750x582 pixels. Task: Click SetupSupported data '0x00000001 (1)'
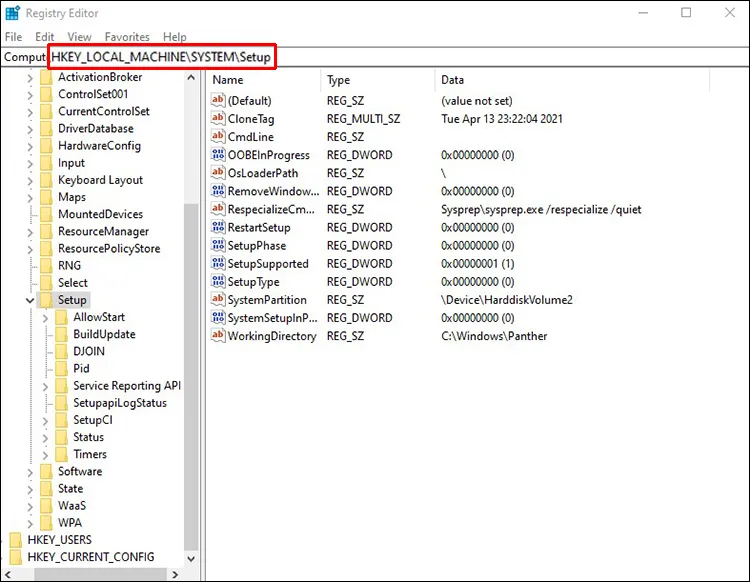pyautogui.click(x=477, y=264)
